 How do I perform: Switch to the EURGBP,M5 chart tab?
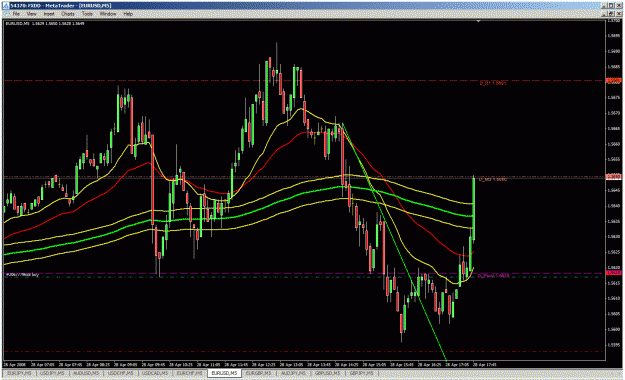258,373
